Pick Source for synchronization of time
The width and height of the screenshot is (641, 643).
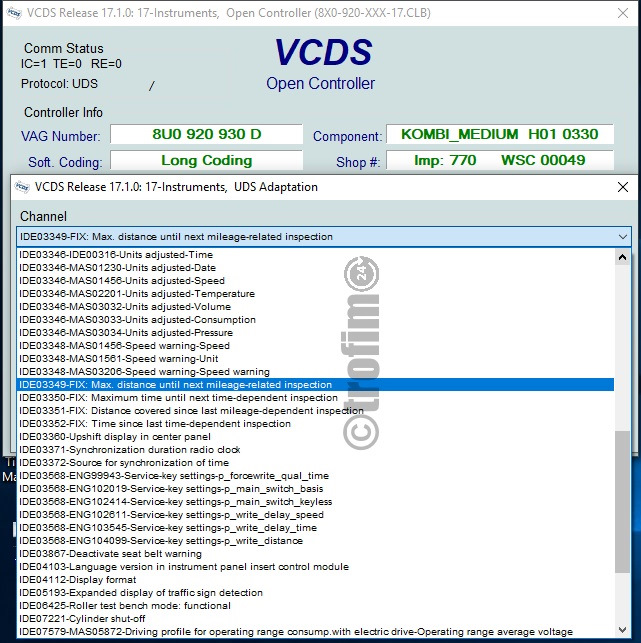tap(315, 463)
